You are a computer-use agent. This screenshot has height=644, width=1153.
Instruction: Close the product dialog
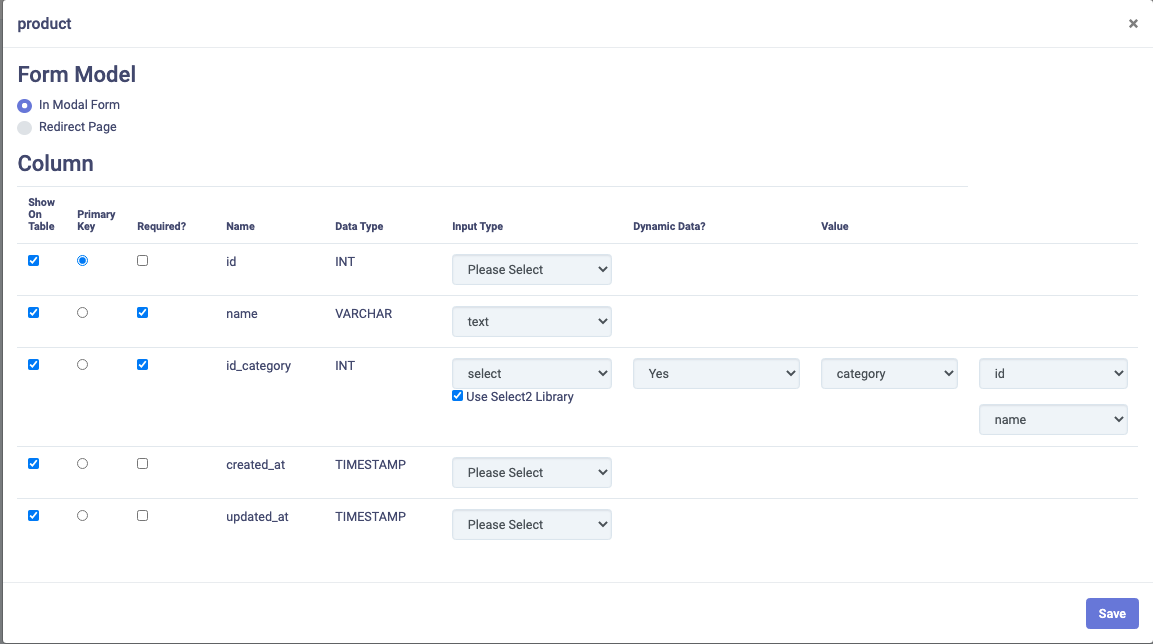(1133, 23)
